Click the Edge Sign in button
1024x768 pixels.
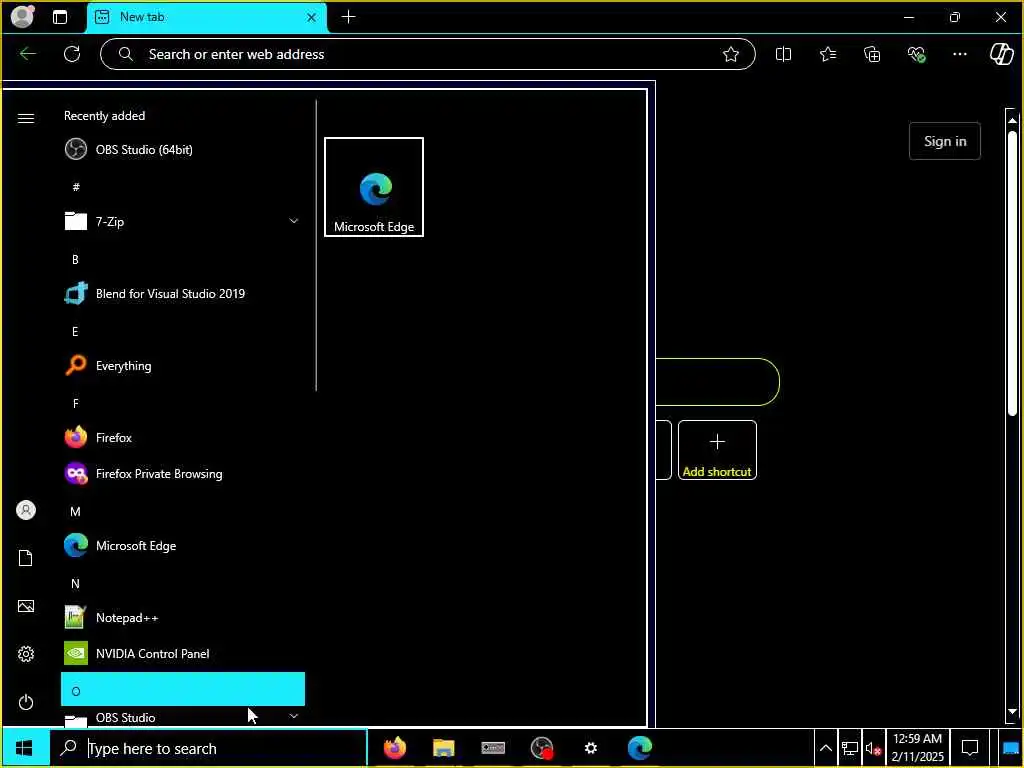[x=944, y=141]
